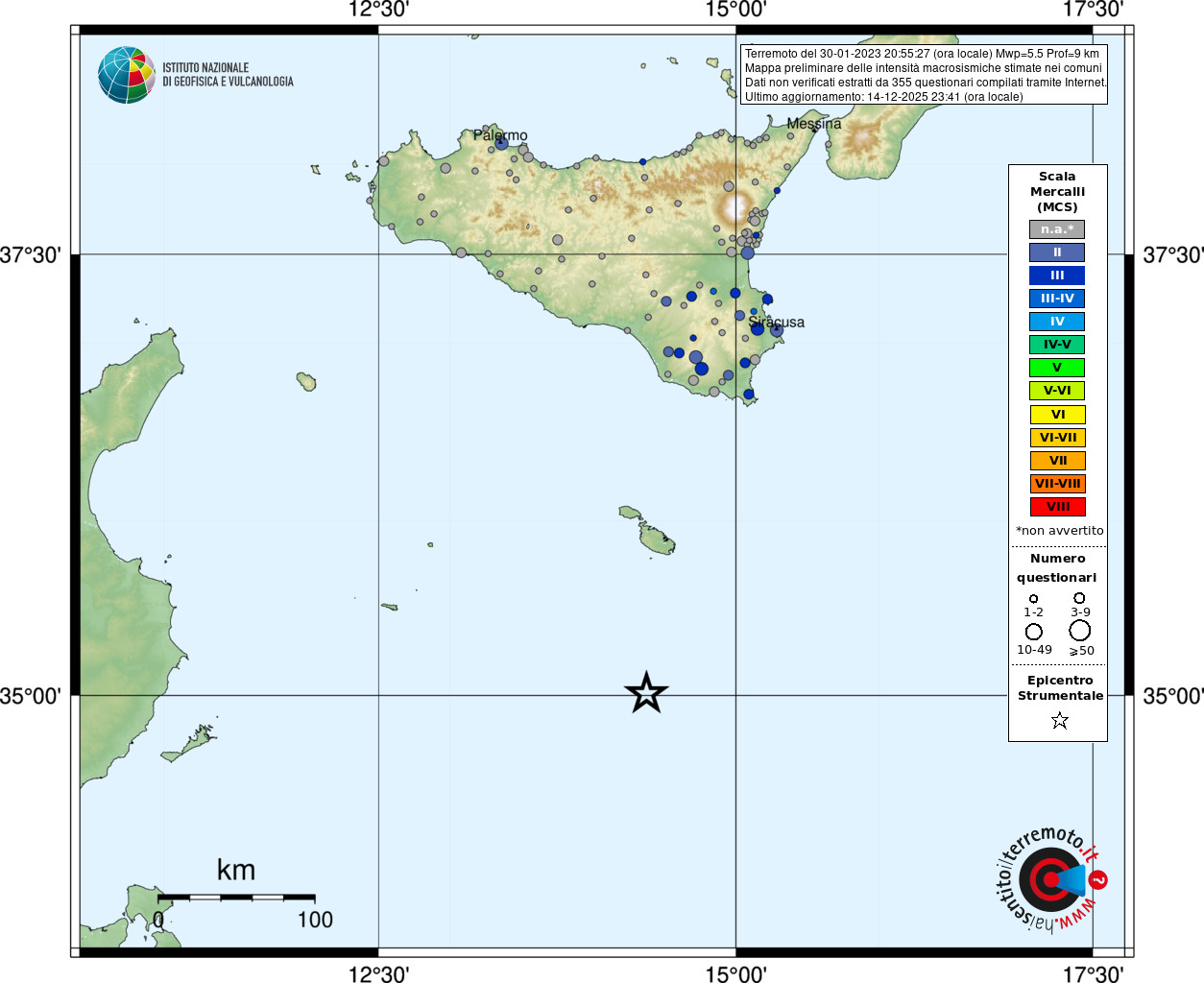Click the Messina city label

[x=813, y=124]
